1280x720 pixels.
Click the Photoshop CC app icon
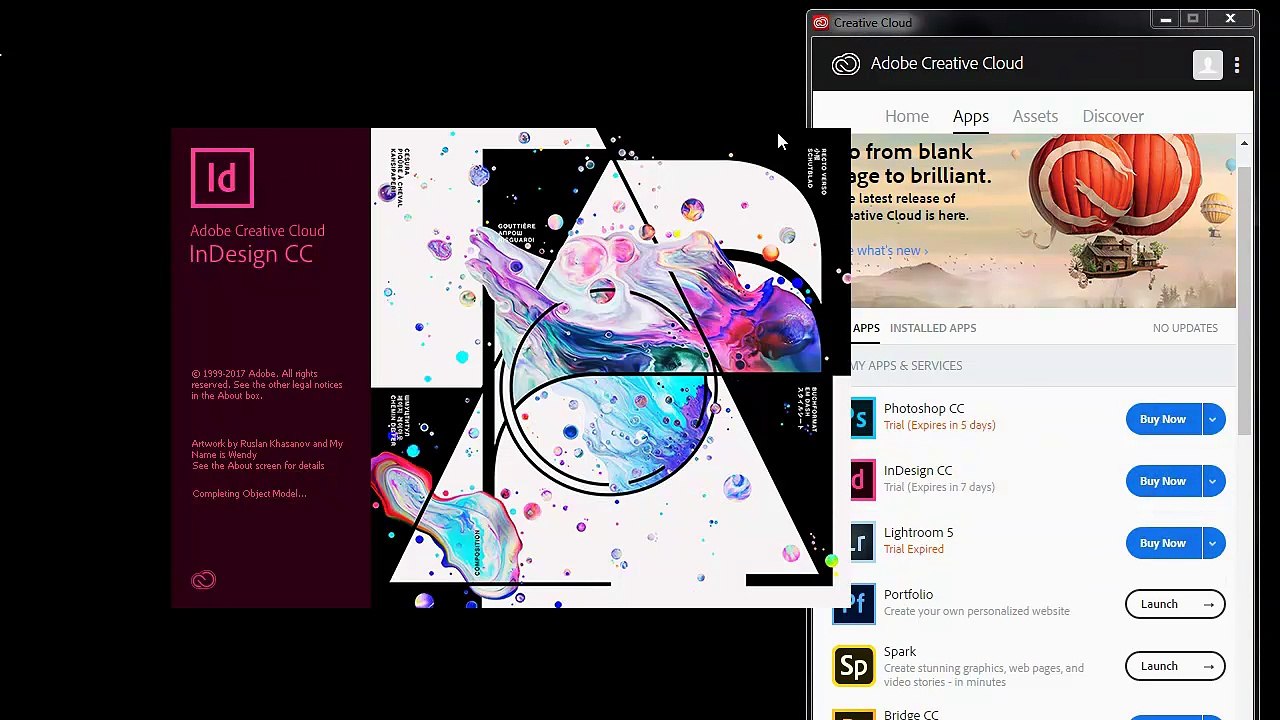862,418
